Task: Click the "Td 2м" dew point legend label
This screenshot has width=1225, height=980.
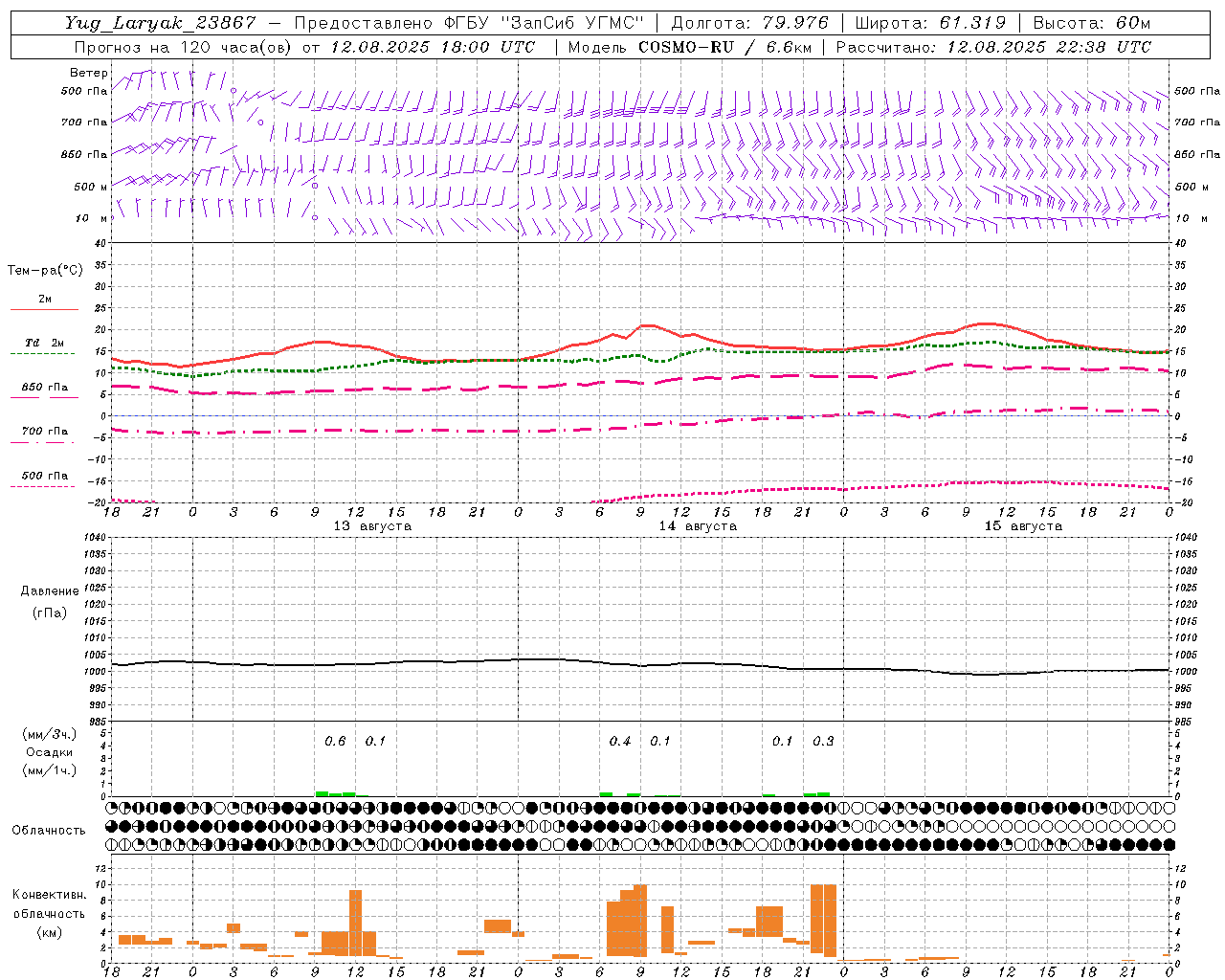Action: click(x=45, y=343)
